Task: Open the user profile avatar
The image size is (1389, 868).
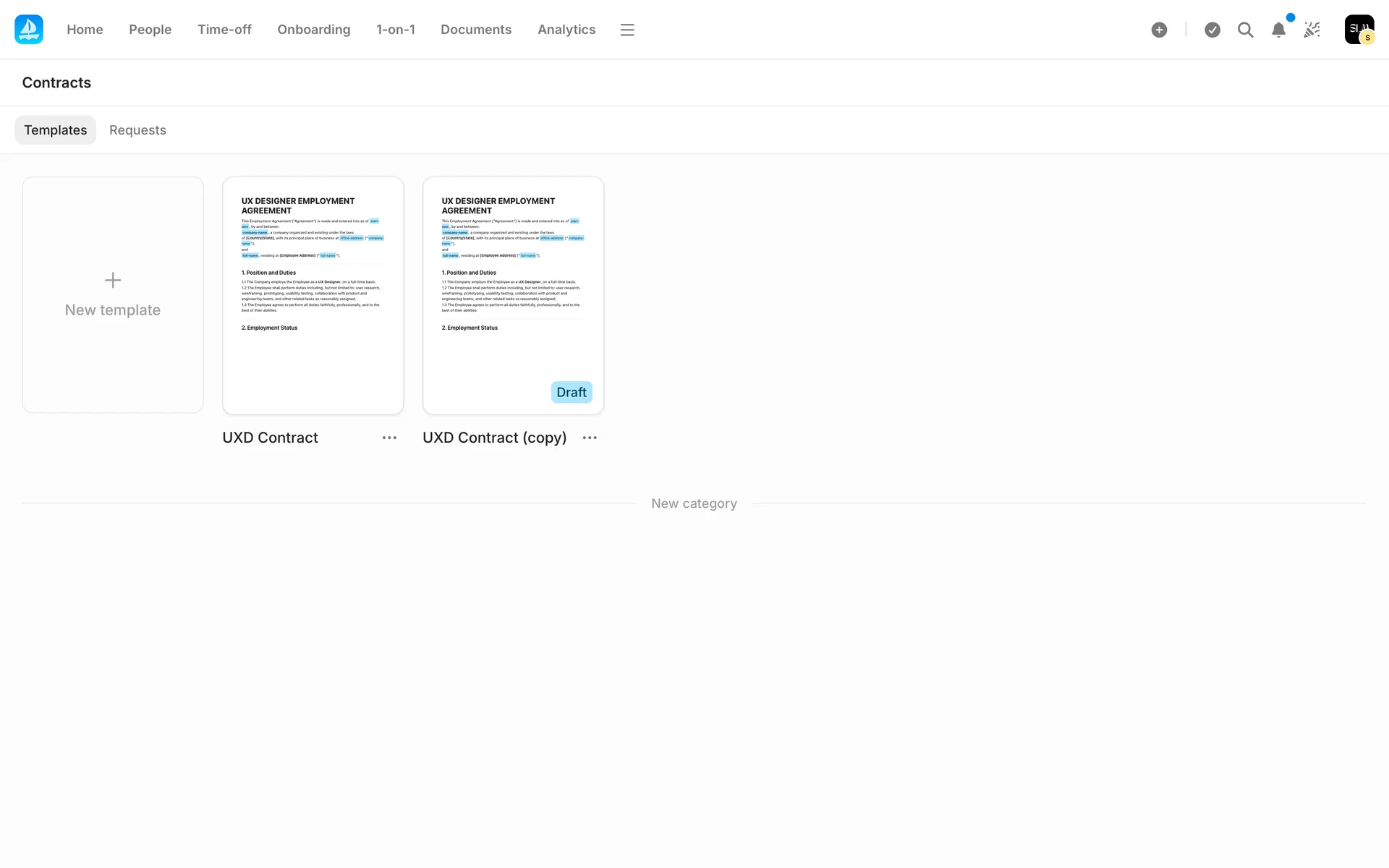Action: click(x=1359, y=30)
